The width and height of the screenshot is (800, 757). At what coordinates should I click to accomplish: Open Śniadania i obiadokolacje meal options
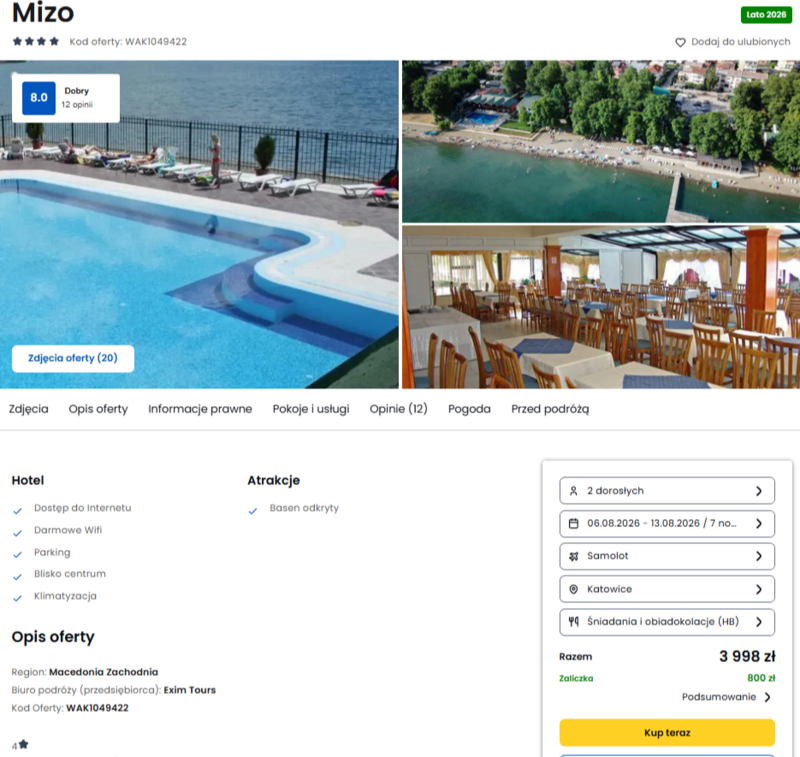pyautogui.click(x=667, y=622)
